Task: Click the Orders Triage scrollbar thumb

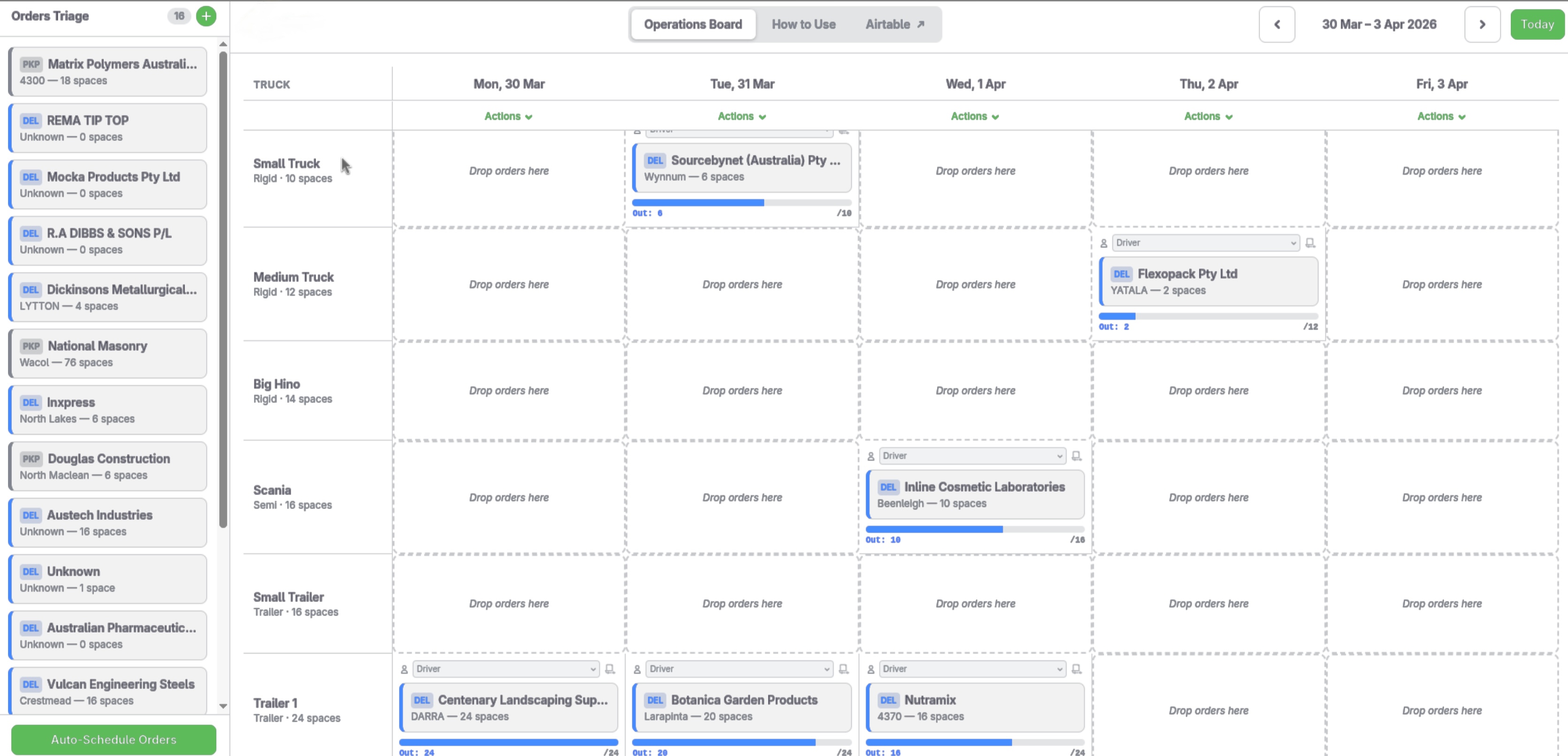Action: 223,289
